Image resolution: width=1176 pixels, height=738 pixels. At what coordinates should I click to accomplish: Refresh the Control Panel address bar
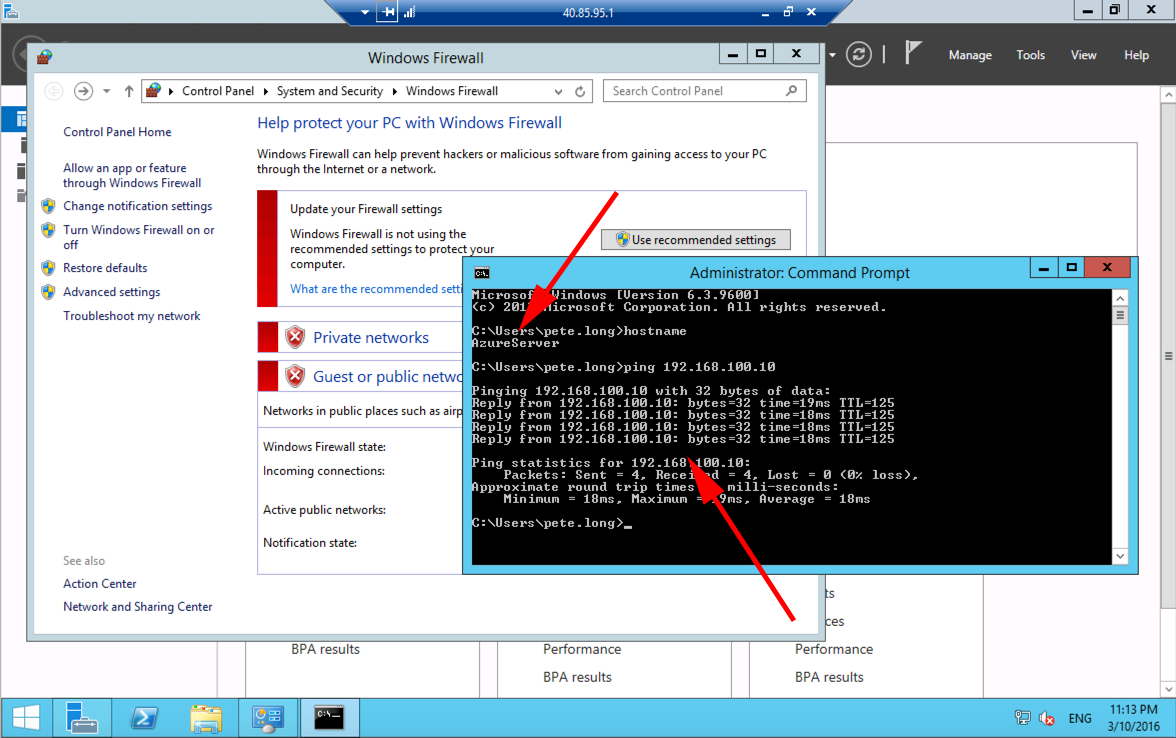(x=580, y=92)
